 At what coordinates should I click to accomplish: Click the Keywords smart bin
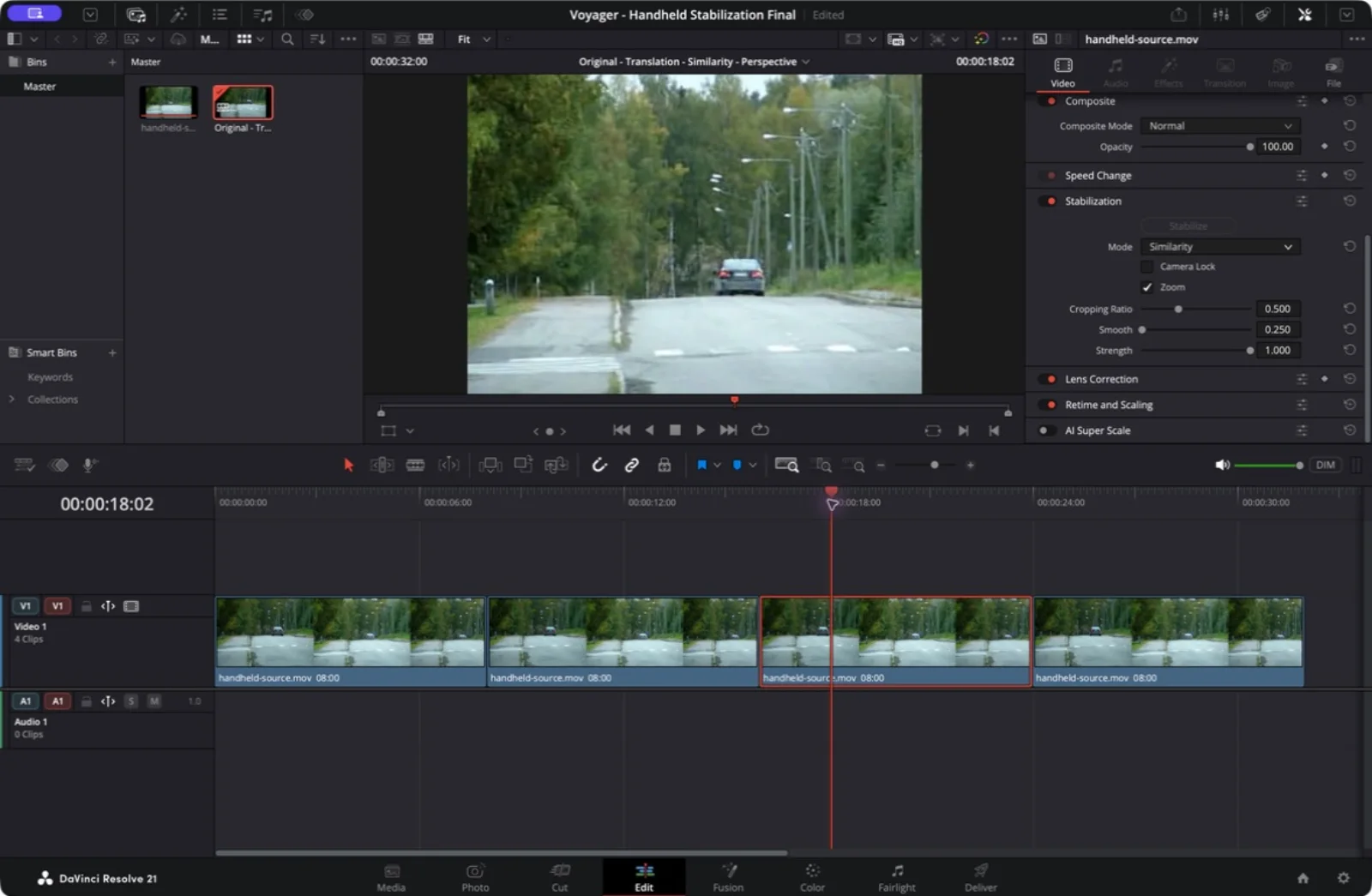click(x=50, y=377)
